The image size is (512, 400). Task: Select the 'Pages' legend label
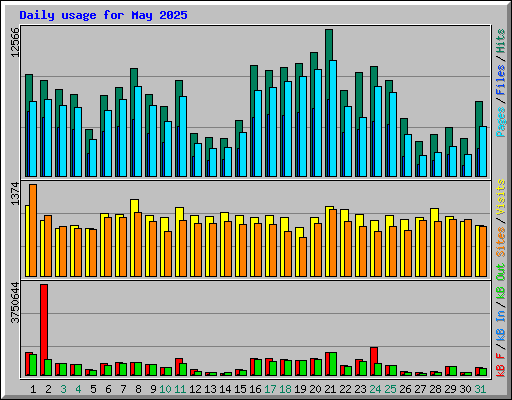501,122
